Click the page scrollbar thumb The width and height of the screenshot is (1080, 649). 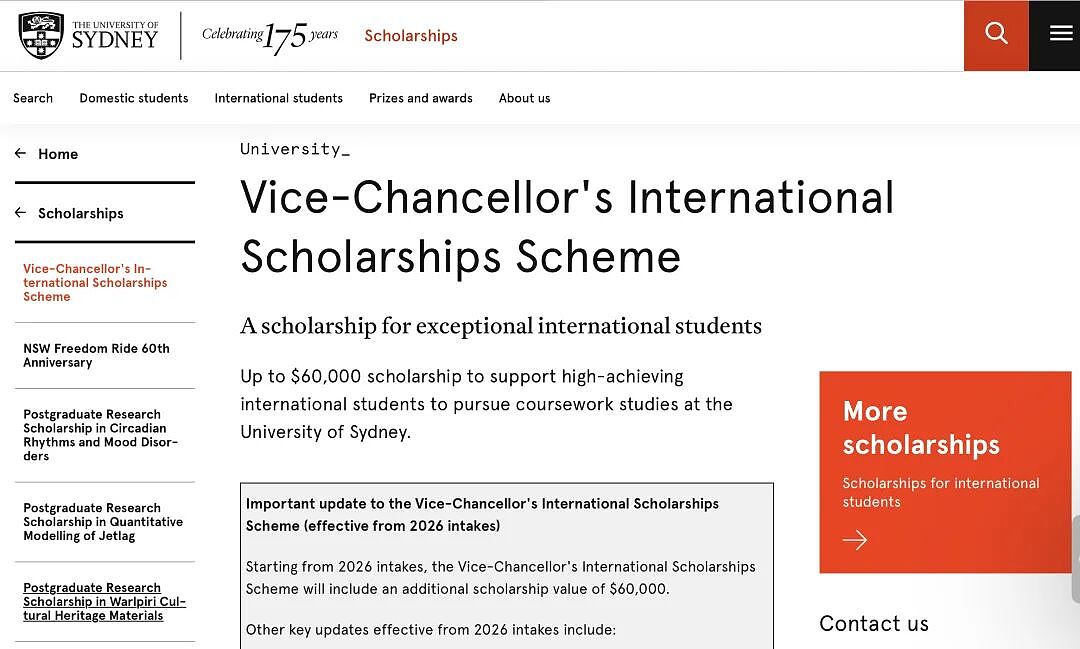[1076, 559]
